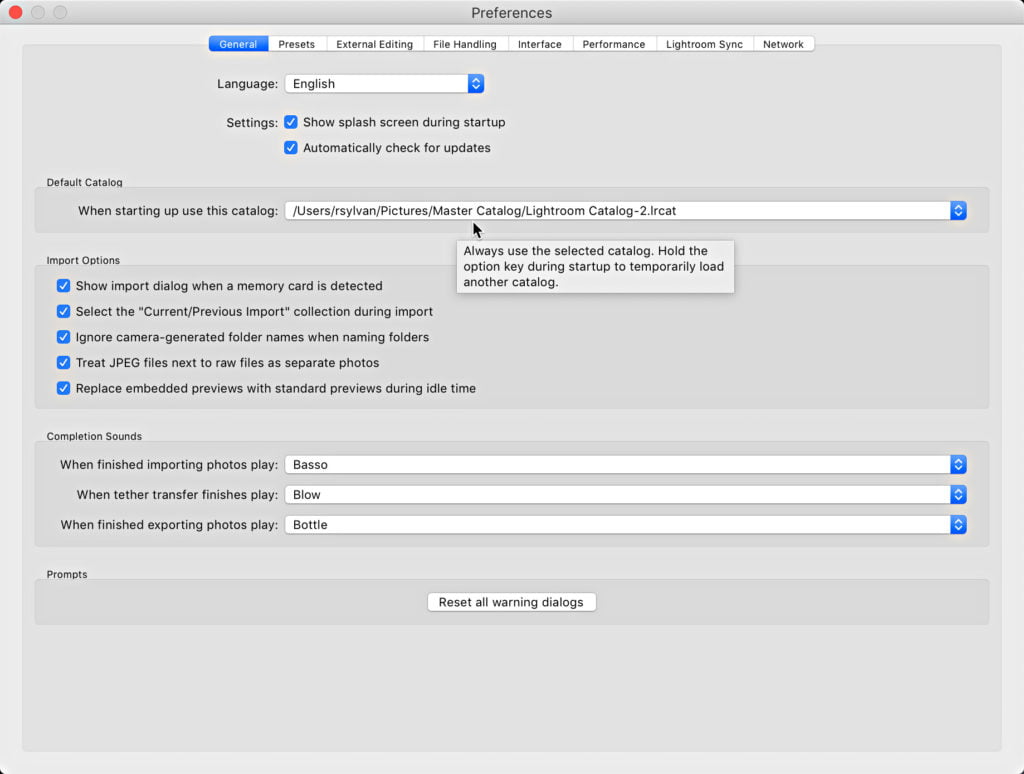This screenshot has height=774, width=1024.
Task: Change the Bottle export completion sound
Action: click(x=625, y=525)
